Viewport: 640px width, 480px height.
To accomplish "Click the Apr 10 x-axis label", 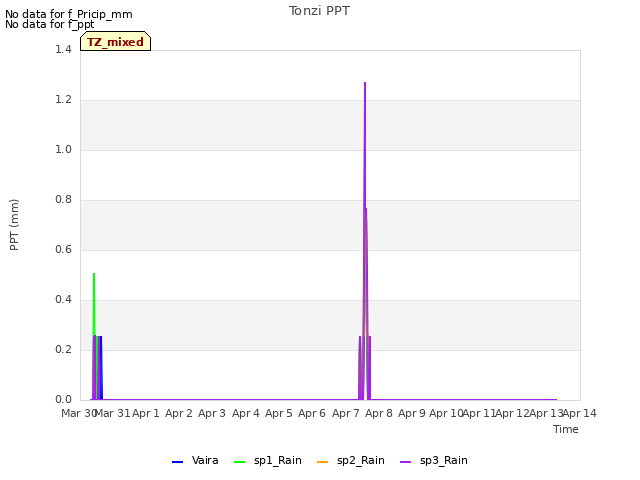I will [446, 413].
